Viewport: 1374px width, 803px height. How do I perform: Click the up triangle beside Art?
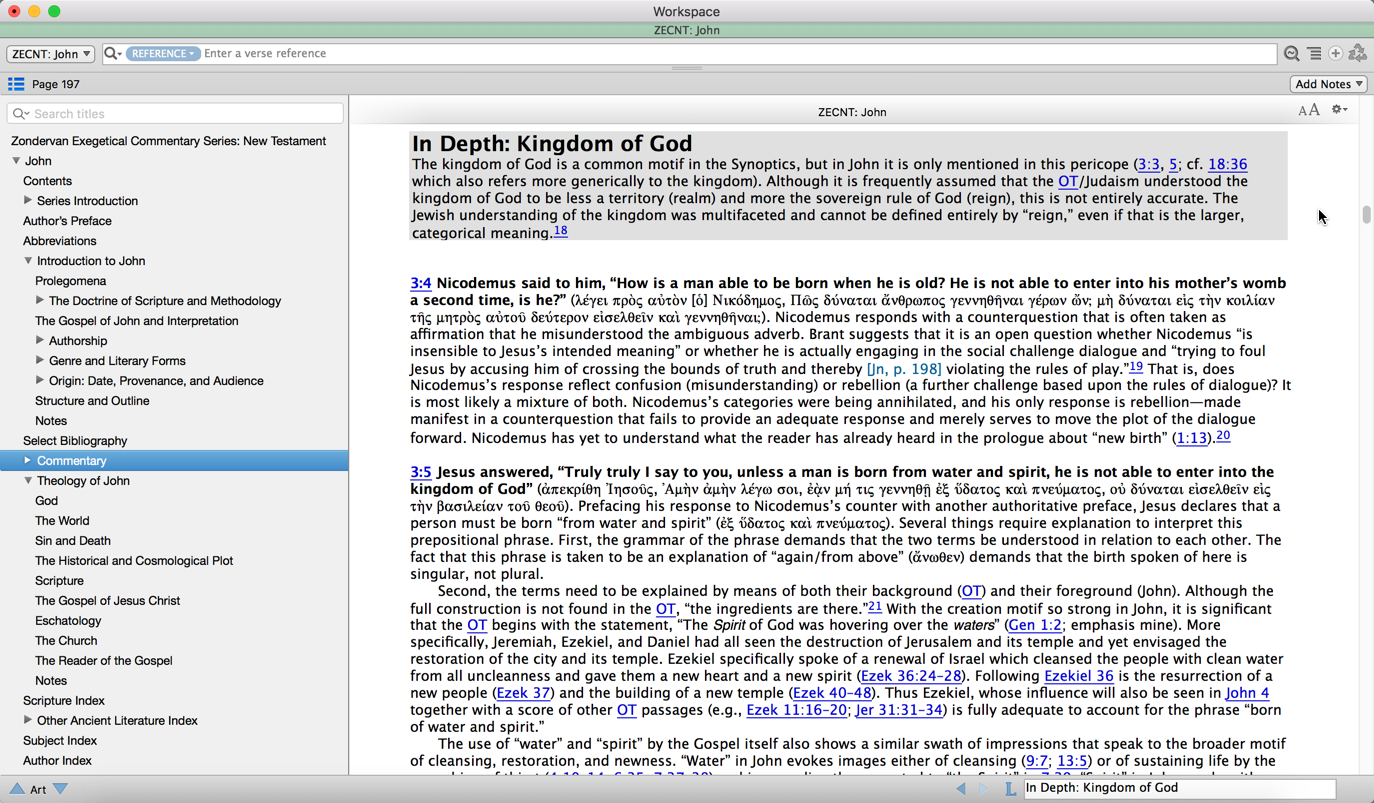(x=17, y=789)
